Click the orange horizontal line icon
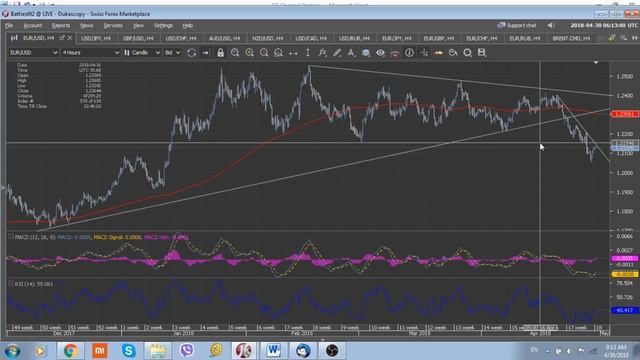Screen dimensions: 640x360 pos(438,53)
